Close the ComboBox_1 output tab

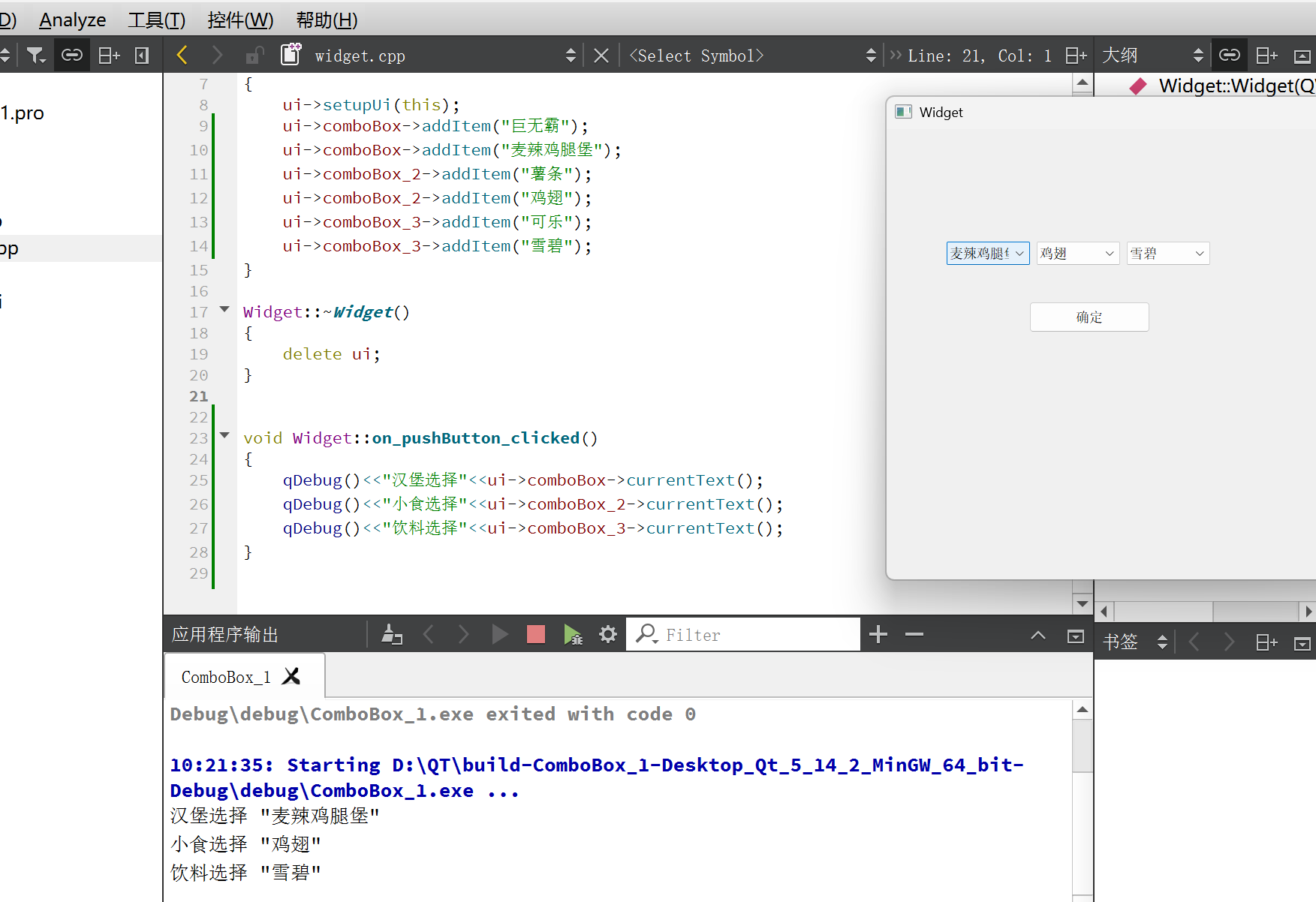[291, 676]
